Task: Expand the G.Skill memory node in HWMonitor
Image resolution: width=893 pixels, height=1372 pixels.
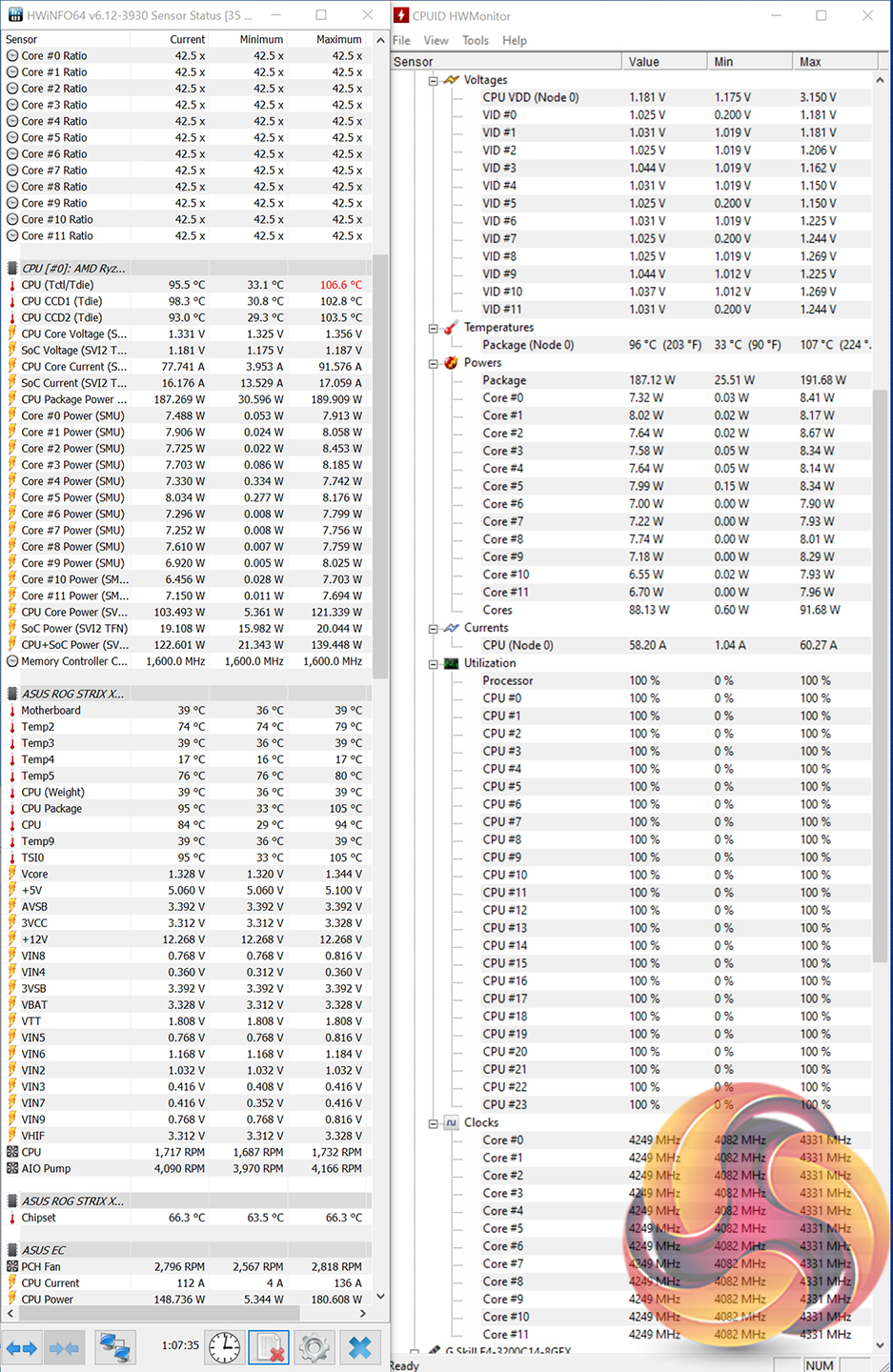Action: 415,1352
